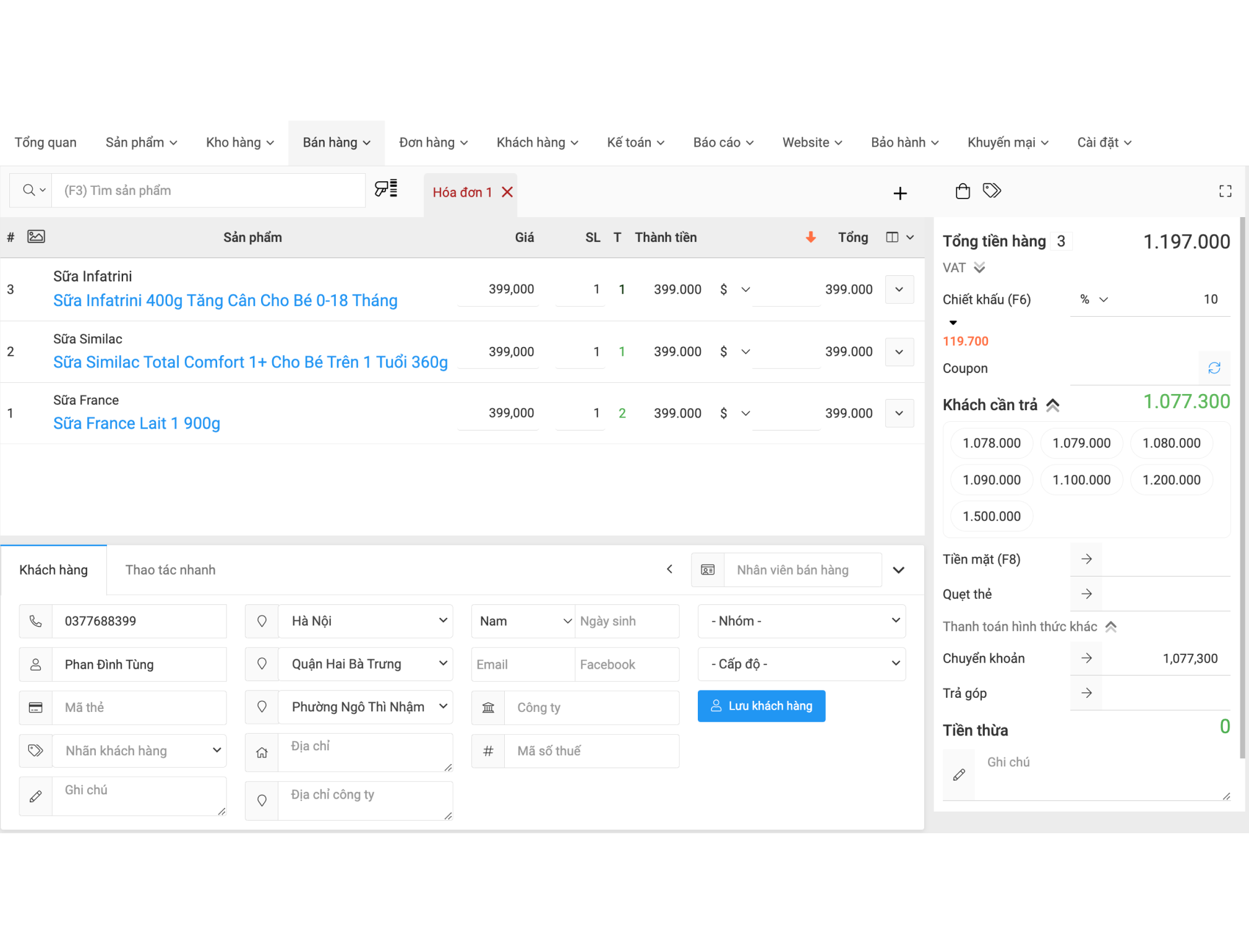1249x952 pixels.
Task: Open the - Cấp độ - dropdown
Action: coord(802,664)
